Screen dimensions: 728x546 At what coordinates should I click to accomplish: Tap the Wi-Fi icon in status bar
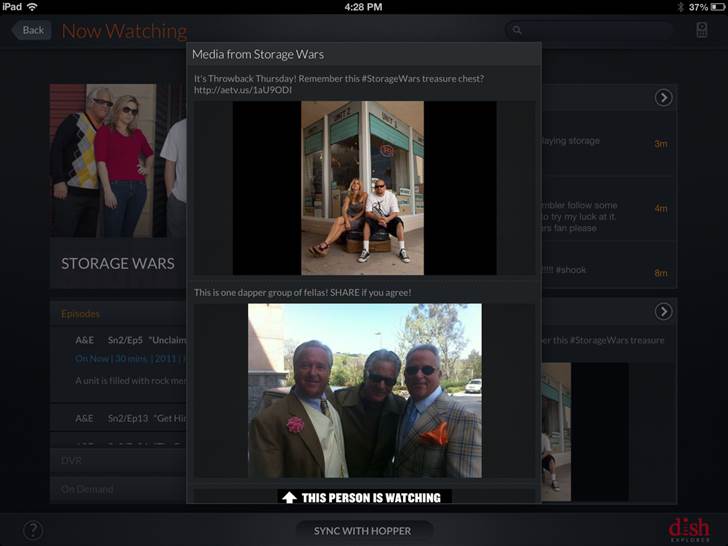pos(33,6)
